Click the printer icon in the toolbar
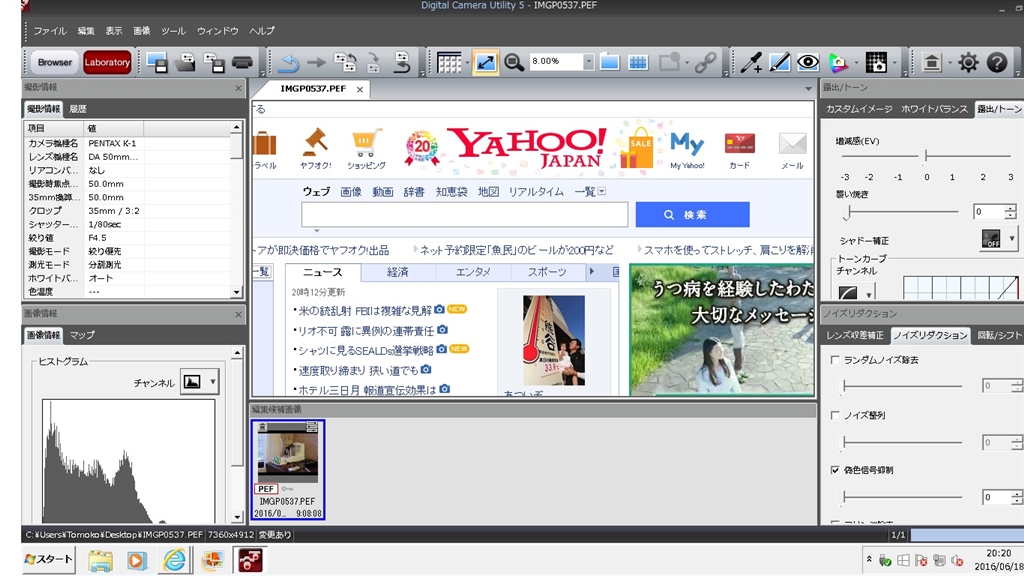This screenshot has width=1024, height=578. point(241,63)
